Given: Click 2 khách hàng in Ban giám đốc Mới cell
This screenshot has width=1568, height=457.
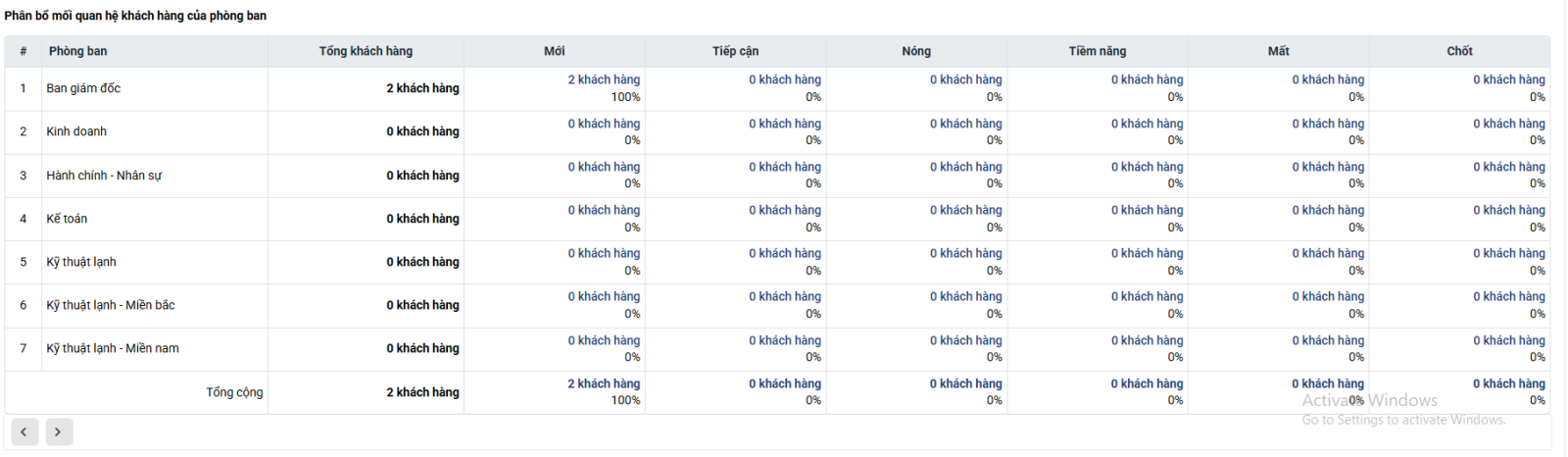Looking at the screenshot, I should pyautogui.click(x=604, y=79).
